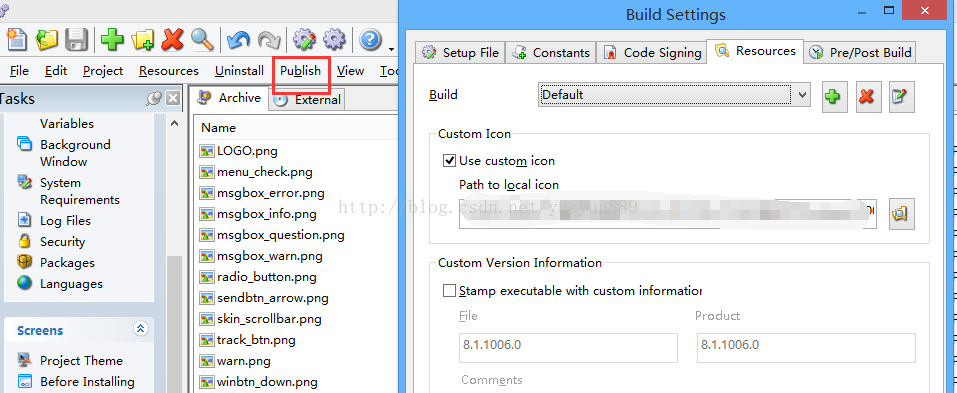Browse for local icon file
This screenshot has width=957, height=393.
point(901,214)
